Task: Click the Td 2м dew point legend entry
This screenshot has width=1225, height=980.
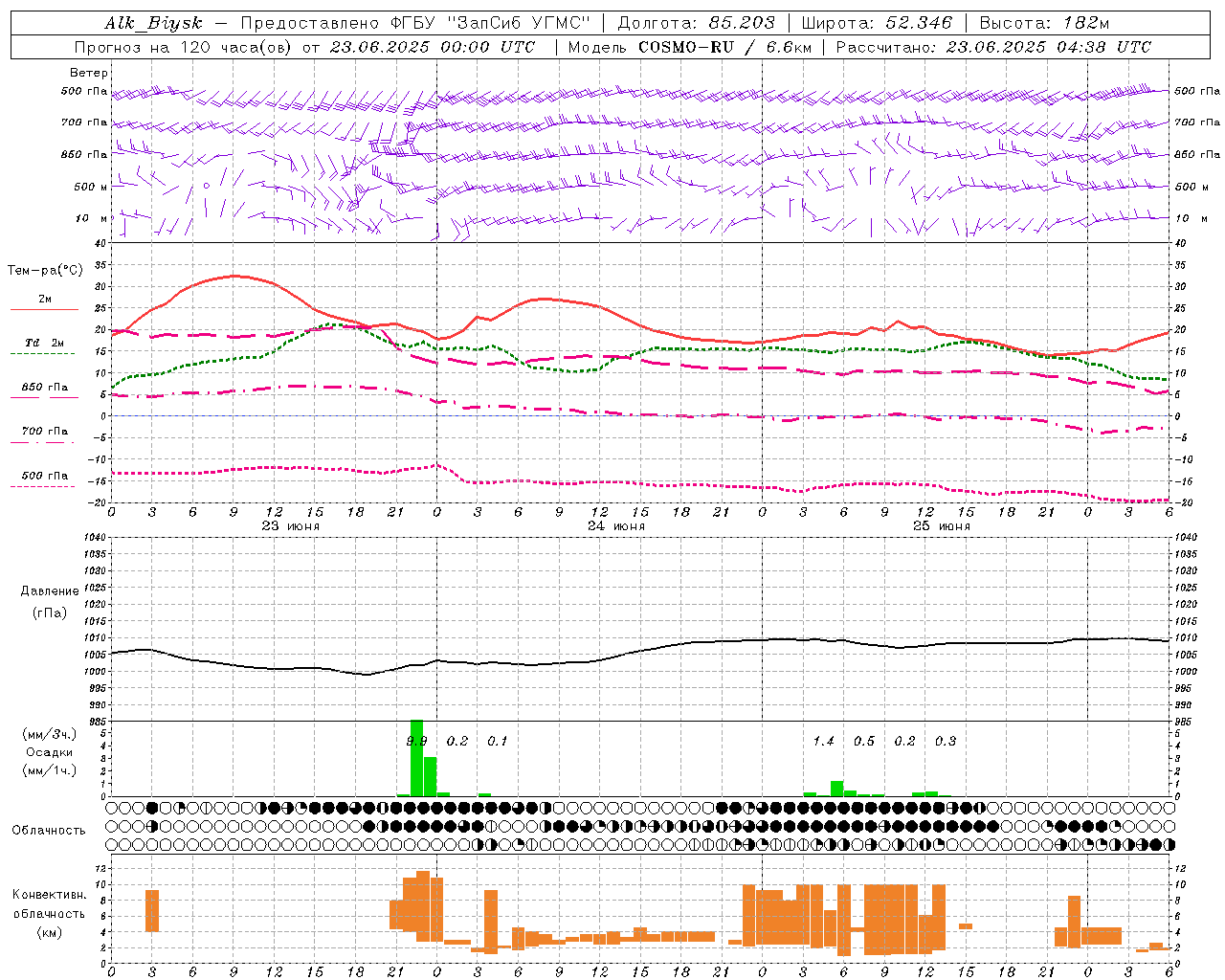Action: tap(44, 343)
